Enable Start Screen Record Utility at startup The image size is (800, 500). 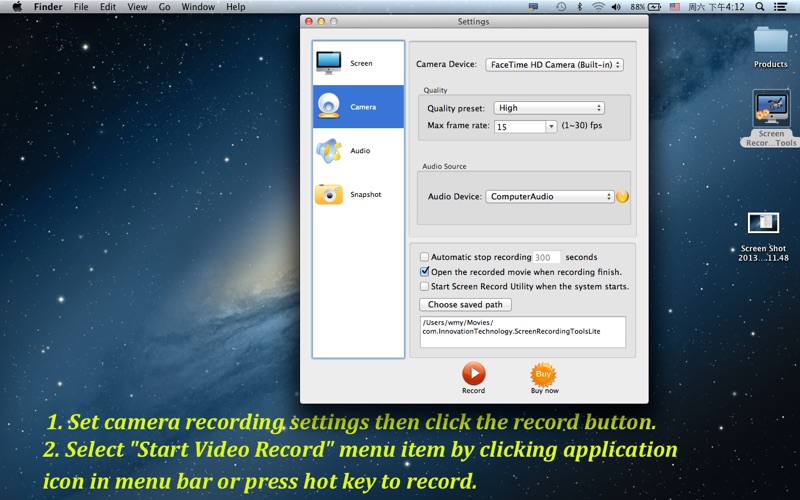424,286
